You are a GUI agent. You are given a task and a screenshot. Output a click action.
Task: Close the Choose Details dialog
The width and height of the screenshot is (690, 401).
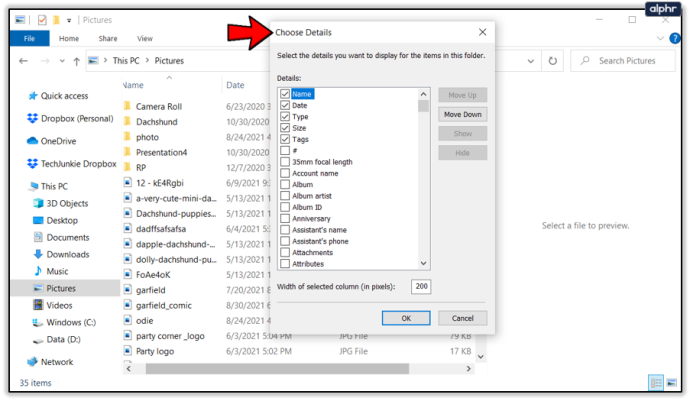(482, 32)
